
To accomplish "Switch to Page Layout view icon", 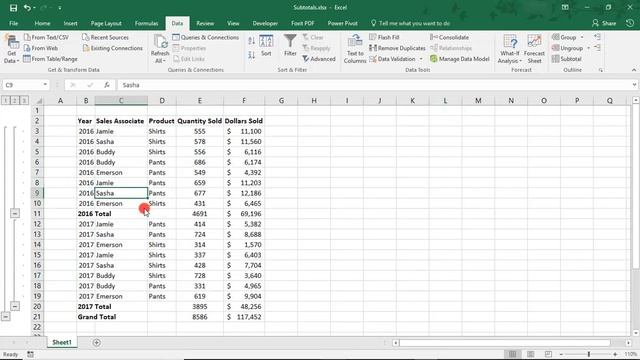I will pos(531,354).
